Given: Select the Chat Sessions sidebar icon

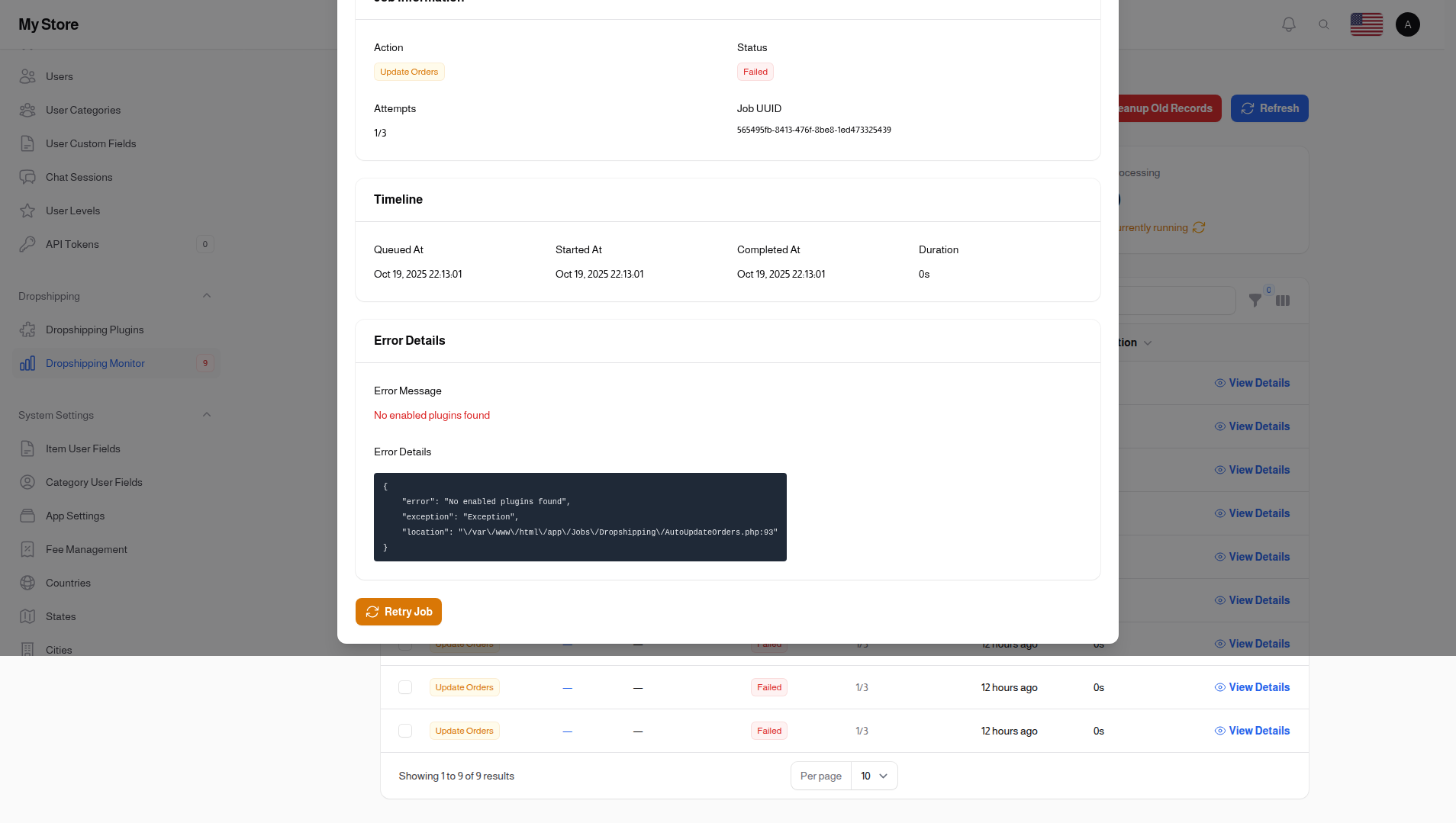Looking at the screenshot, I should coord(27,177).
